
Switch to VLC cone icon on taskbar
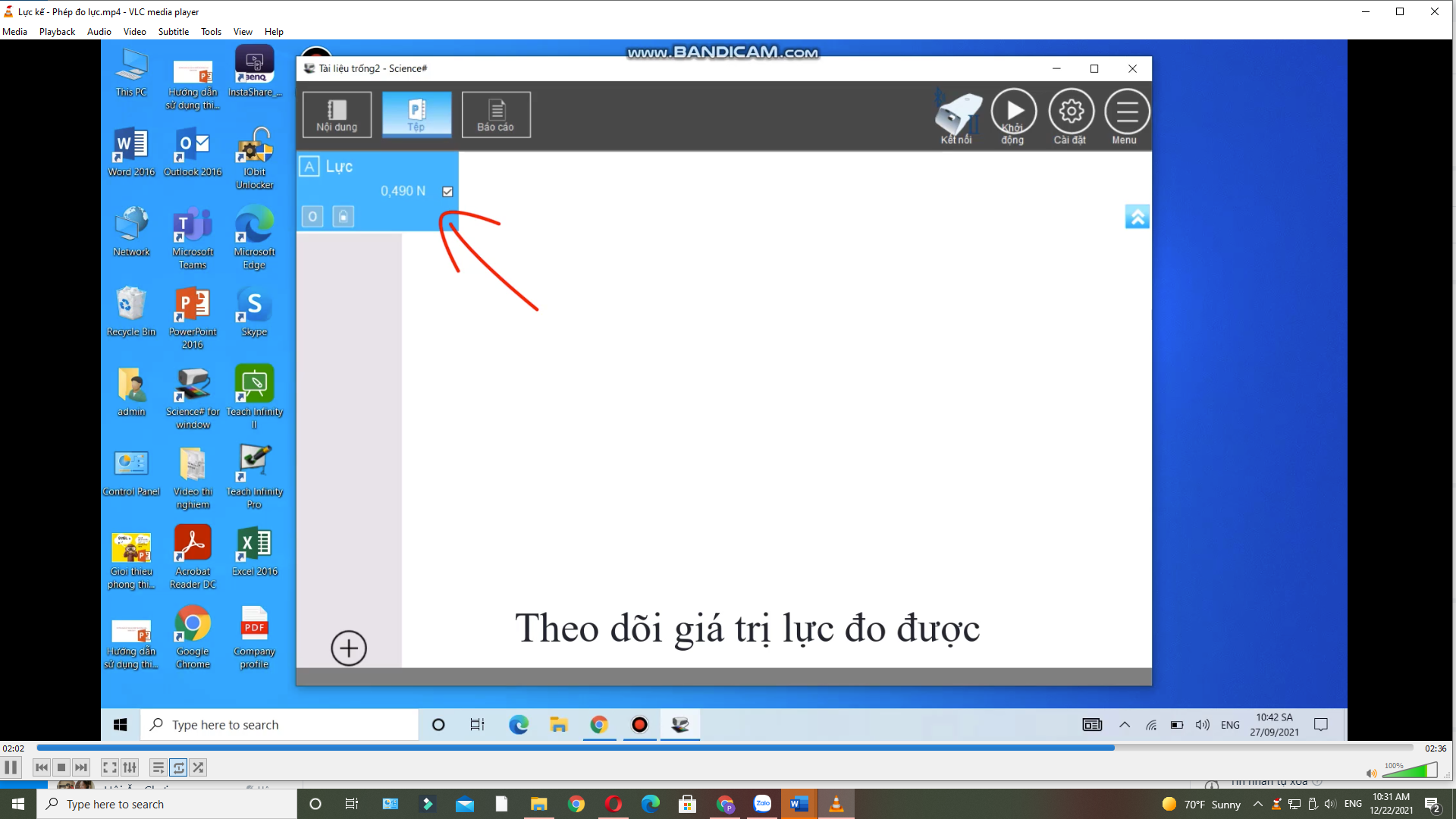click(836, 804)
